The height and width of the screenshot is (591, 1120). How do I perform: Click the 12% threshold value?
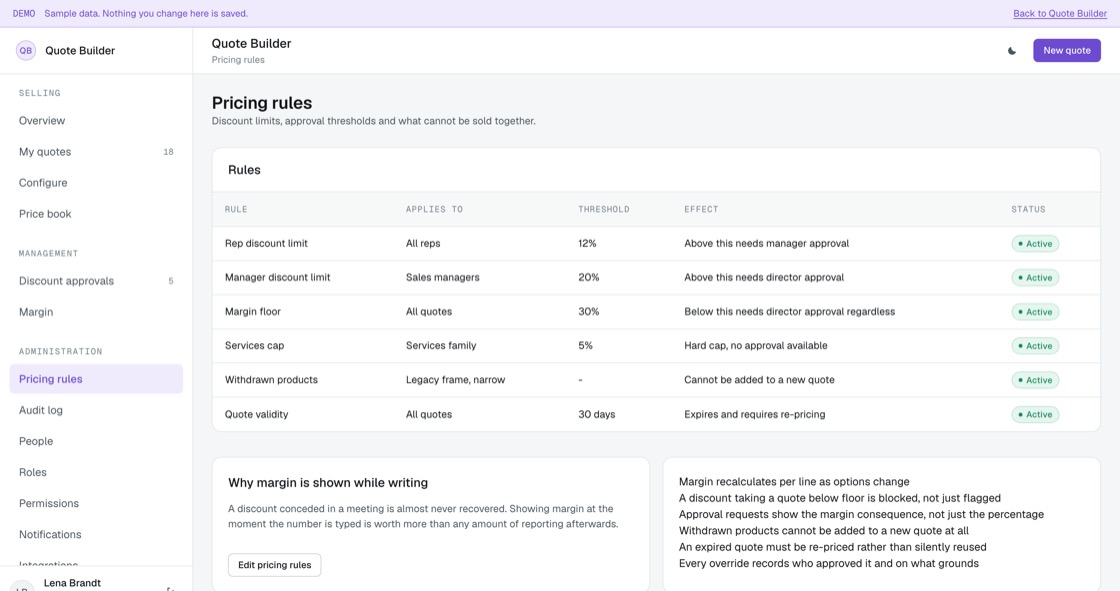click(x=587, y=244)
